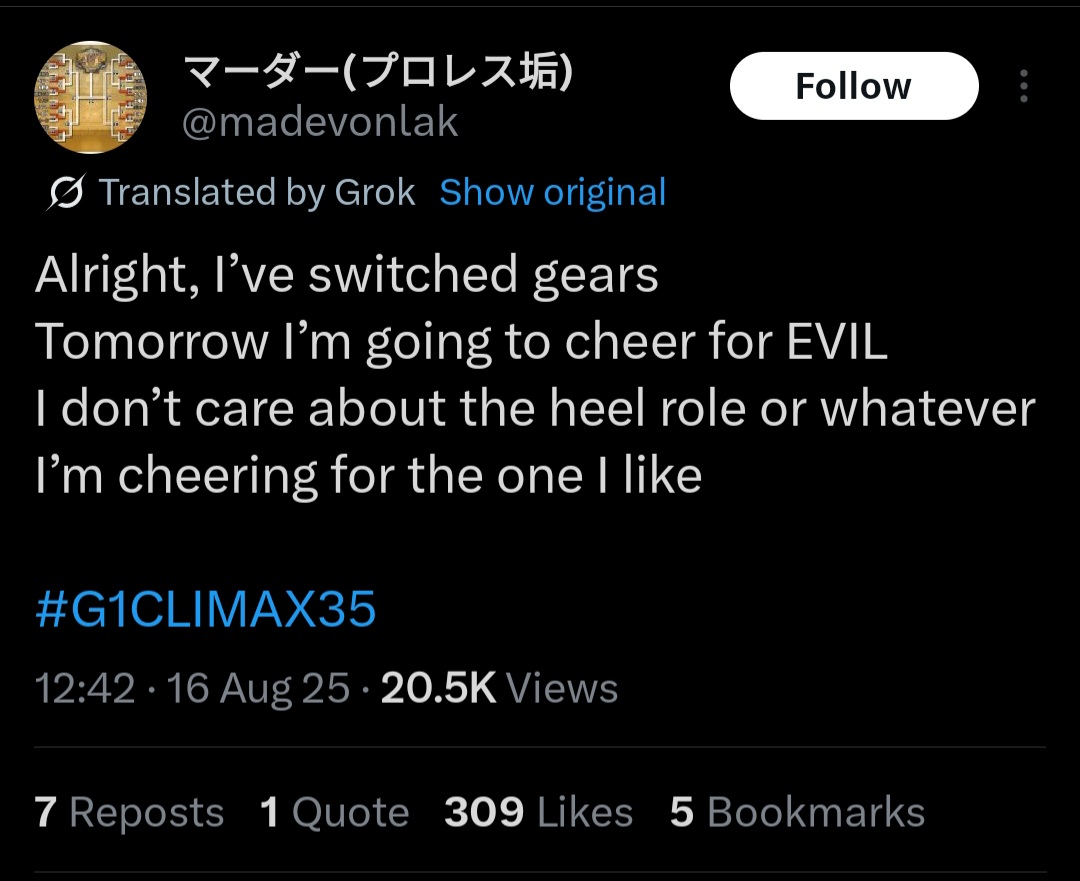The height and width of the screenshot is (881, 1080).
Task: Click the Translated by Grok label
Action: point(257,193)
